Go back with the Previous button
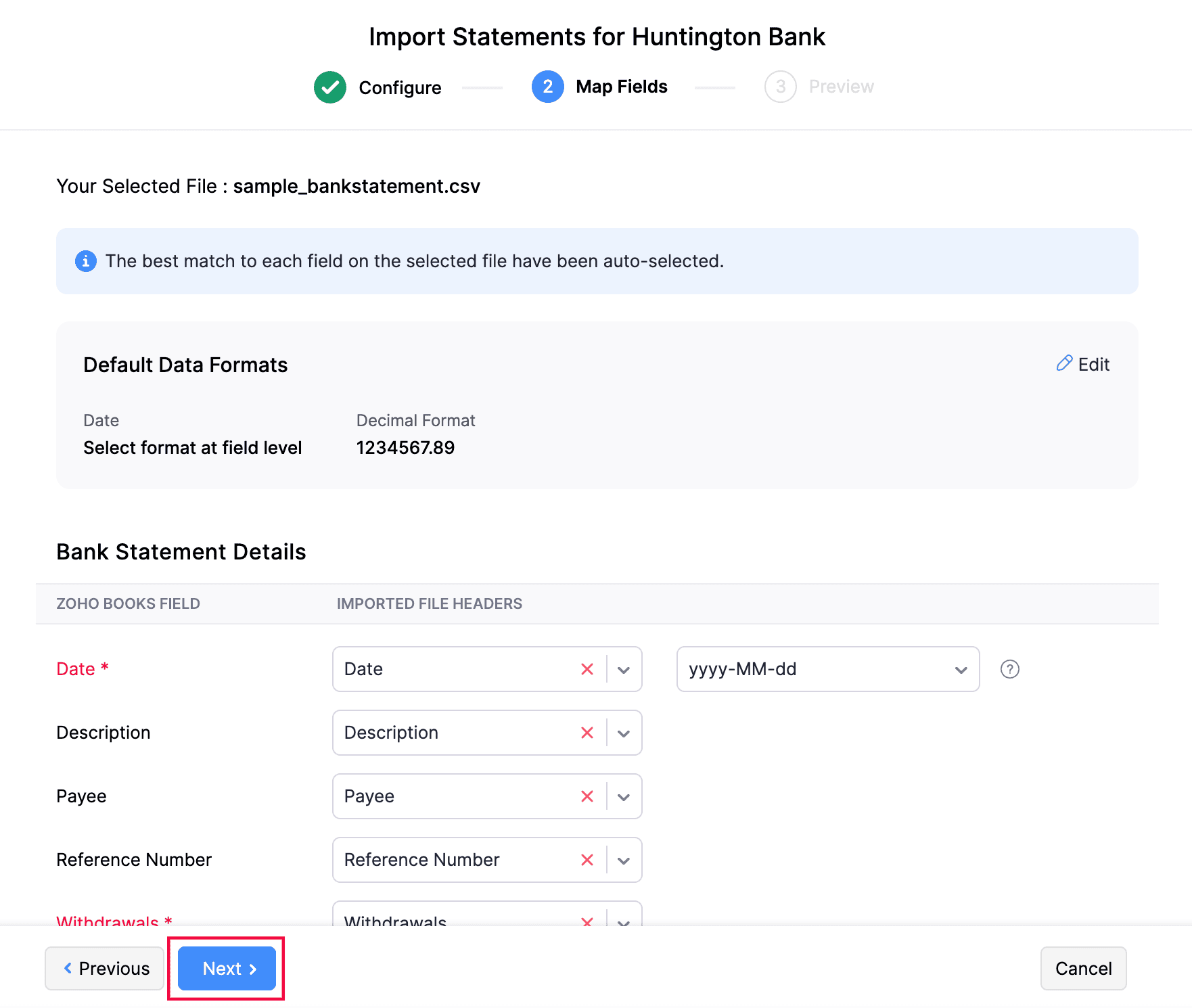The width and height of the screenshot is (1192, 1008). click(x=105, y=968)
